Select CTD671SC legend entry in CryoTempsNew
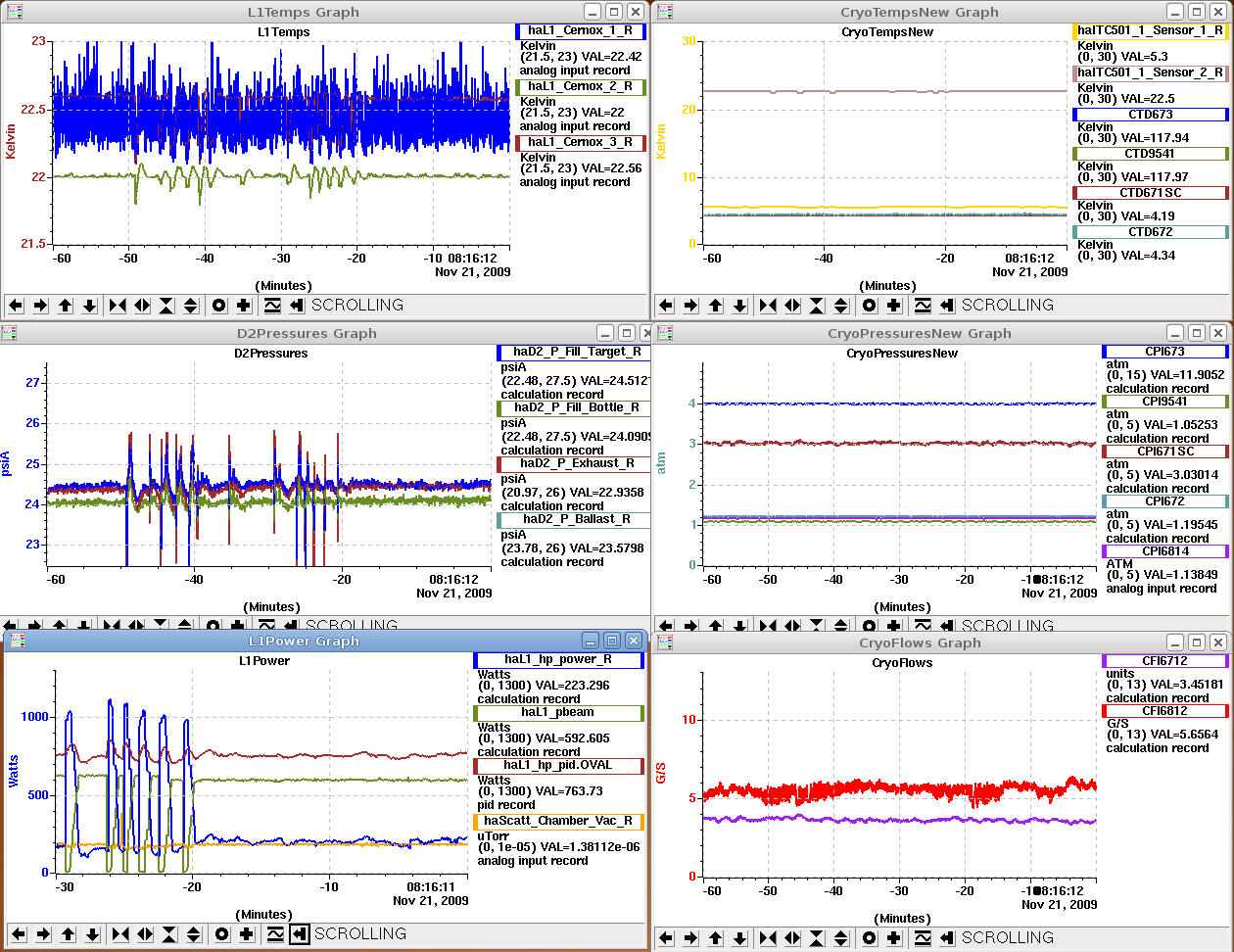Viewport: 1234px width, 952px height. coord(1150,193)
